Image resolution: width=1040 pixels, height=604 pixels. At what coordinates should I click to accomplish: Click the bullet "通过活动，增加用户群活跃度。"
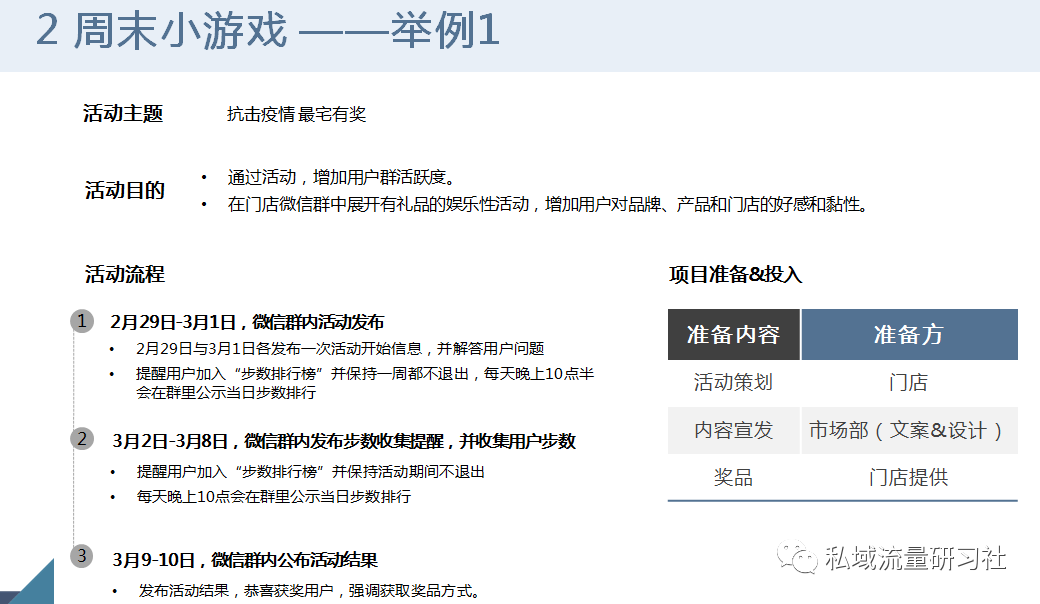[342, 177]
